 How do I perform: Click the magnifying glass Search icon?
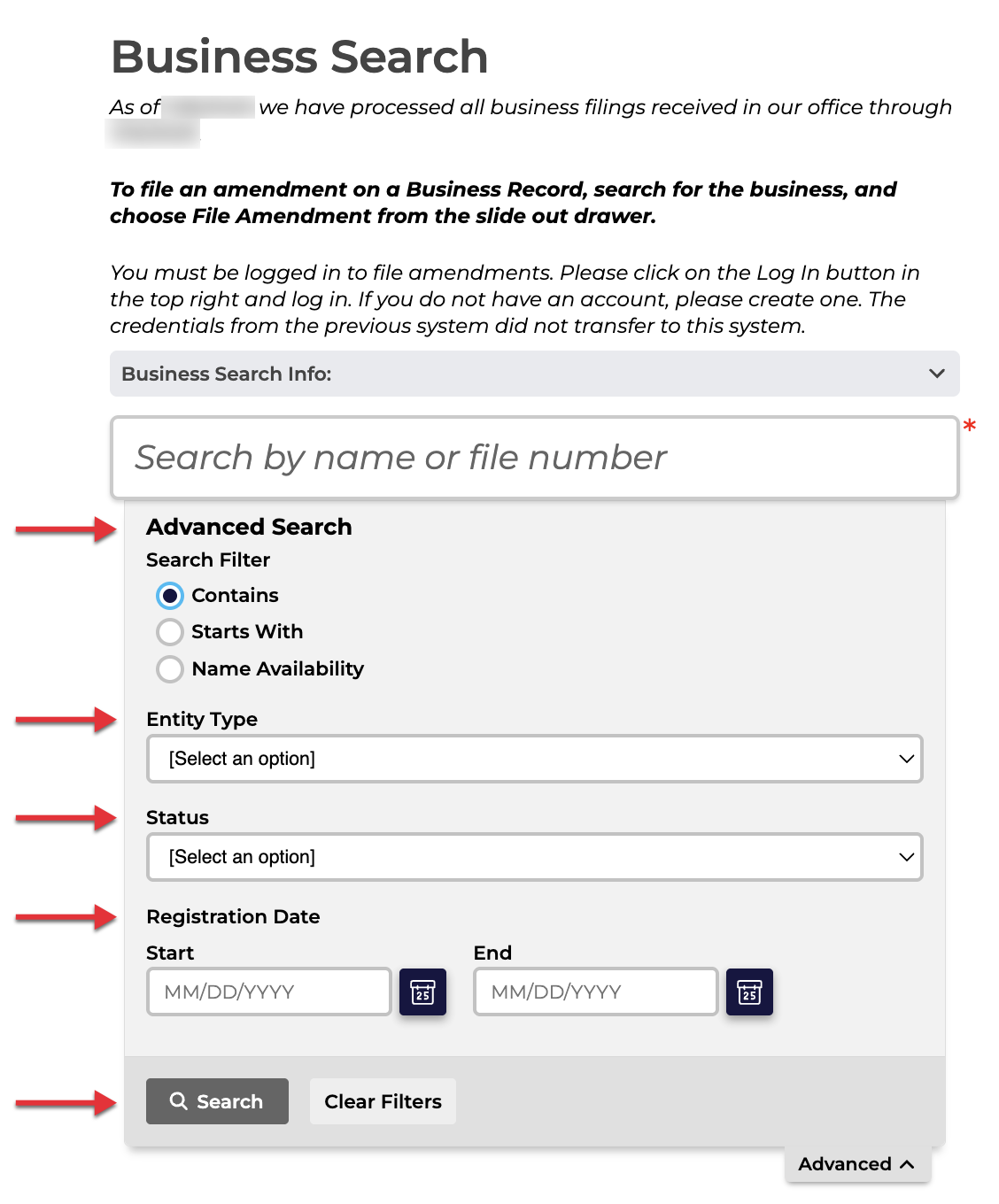point(179,1100)
